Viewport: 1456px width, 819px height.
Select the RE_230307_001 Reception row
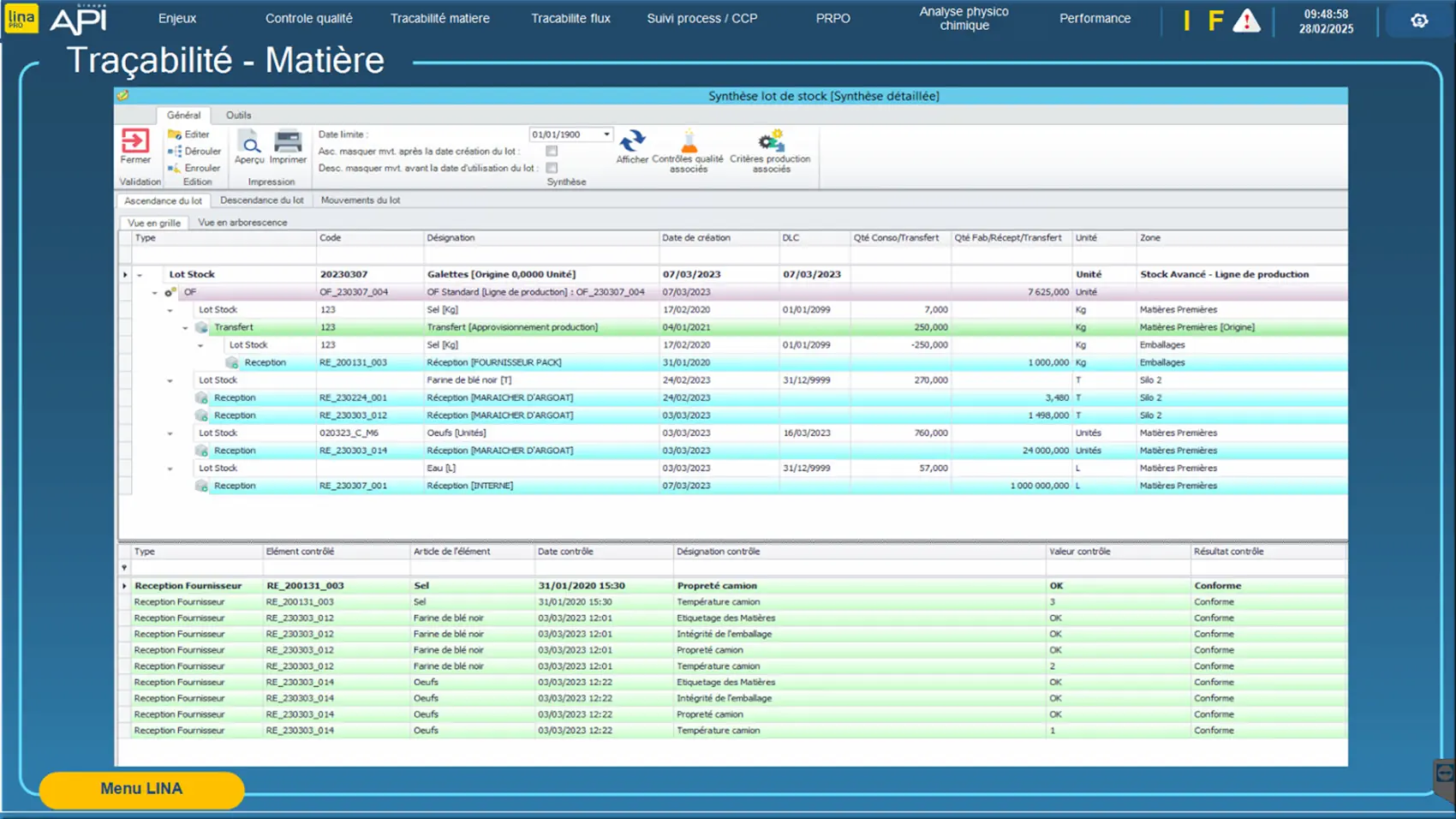coord(353,486)
